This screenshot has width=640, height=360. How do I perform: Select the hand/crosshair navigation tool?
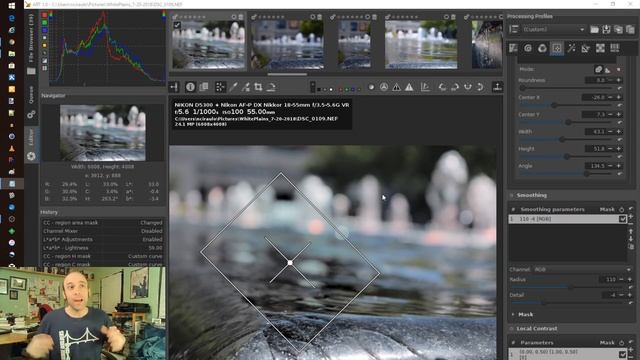point(220,87)
